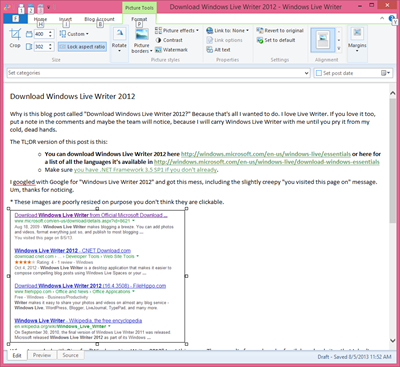Open the windows-live/essentials link
The width and height of the screenshot is (400, 367).
tap(266, 154)
